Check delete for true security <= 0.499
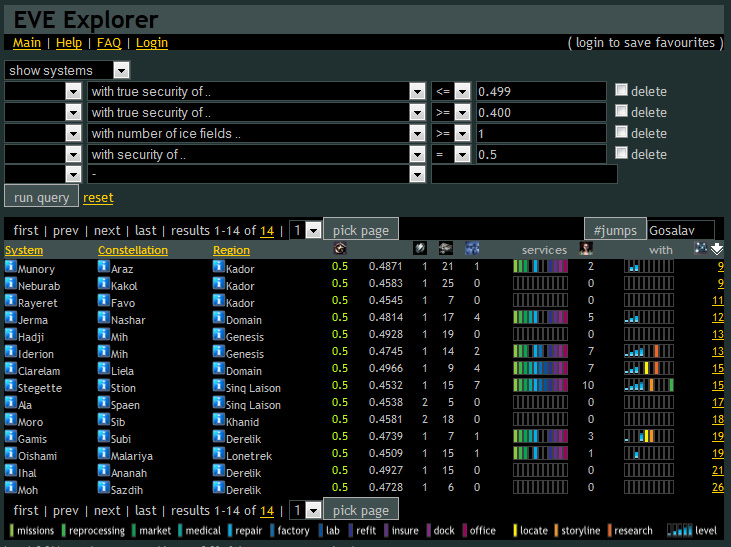The height and width of the screenshot is (547, 731). coord(621,90)
